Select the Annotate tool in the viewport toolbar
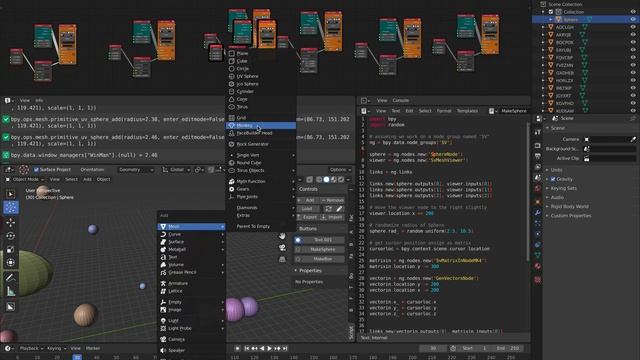The width and height of the screenshot is (640, 360). (x=11, y=278)
